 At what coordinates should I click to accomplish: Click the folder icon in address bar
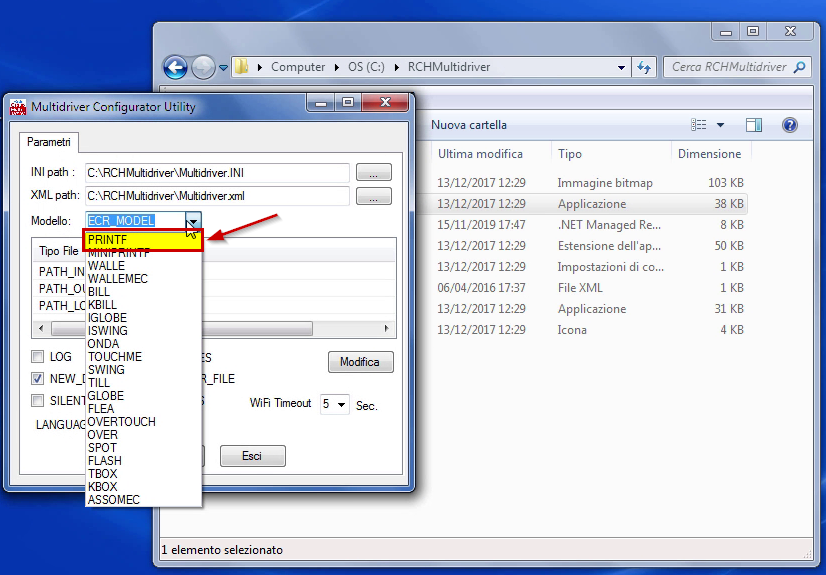241,67
